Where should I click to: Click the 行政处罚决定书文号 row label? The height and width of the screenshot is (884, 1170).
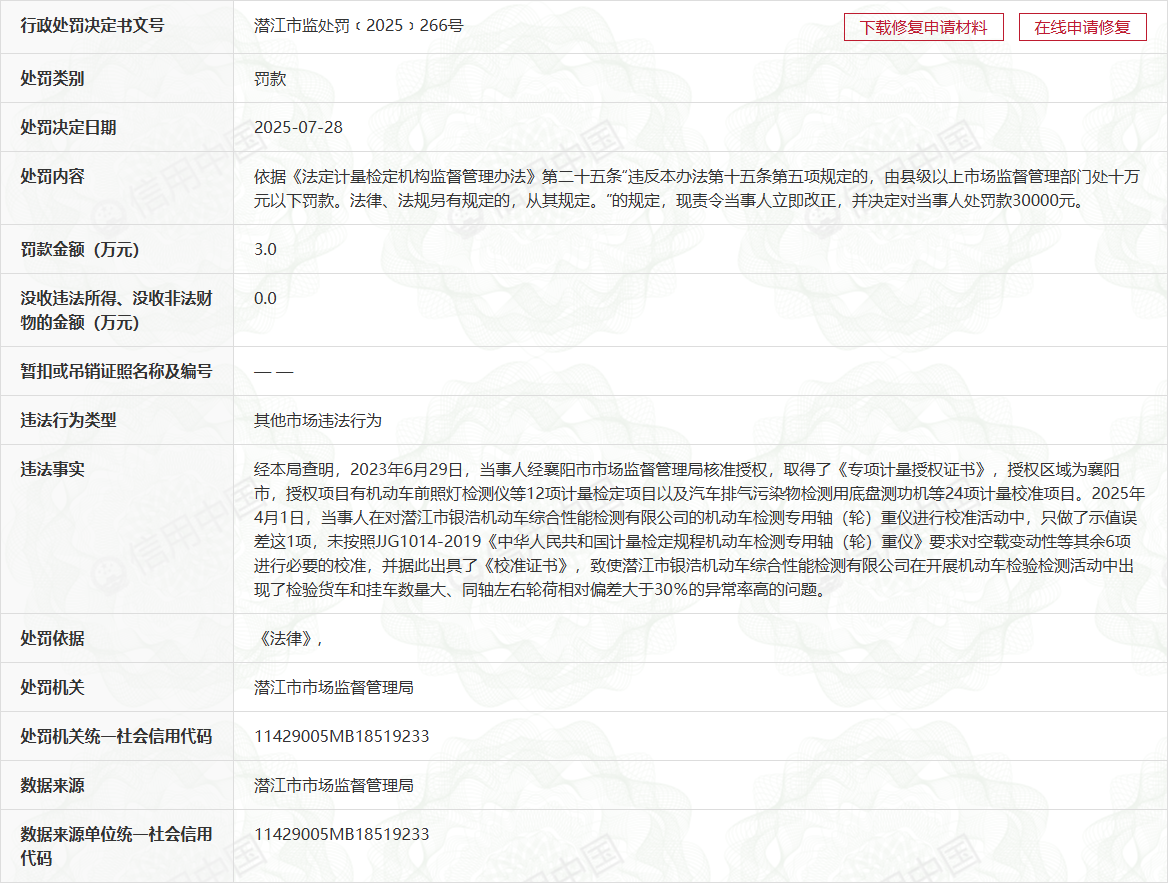point(92,26)
